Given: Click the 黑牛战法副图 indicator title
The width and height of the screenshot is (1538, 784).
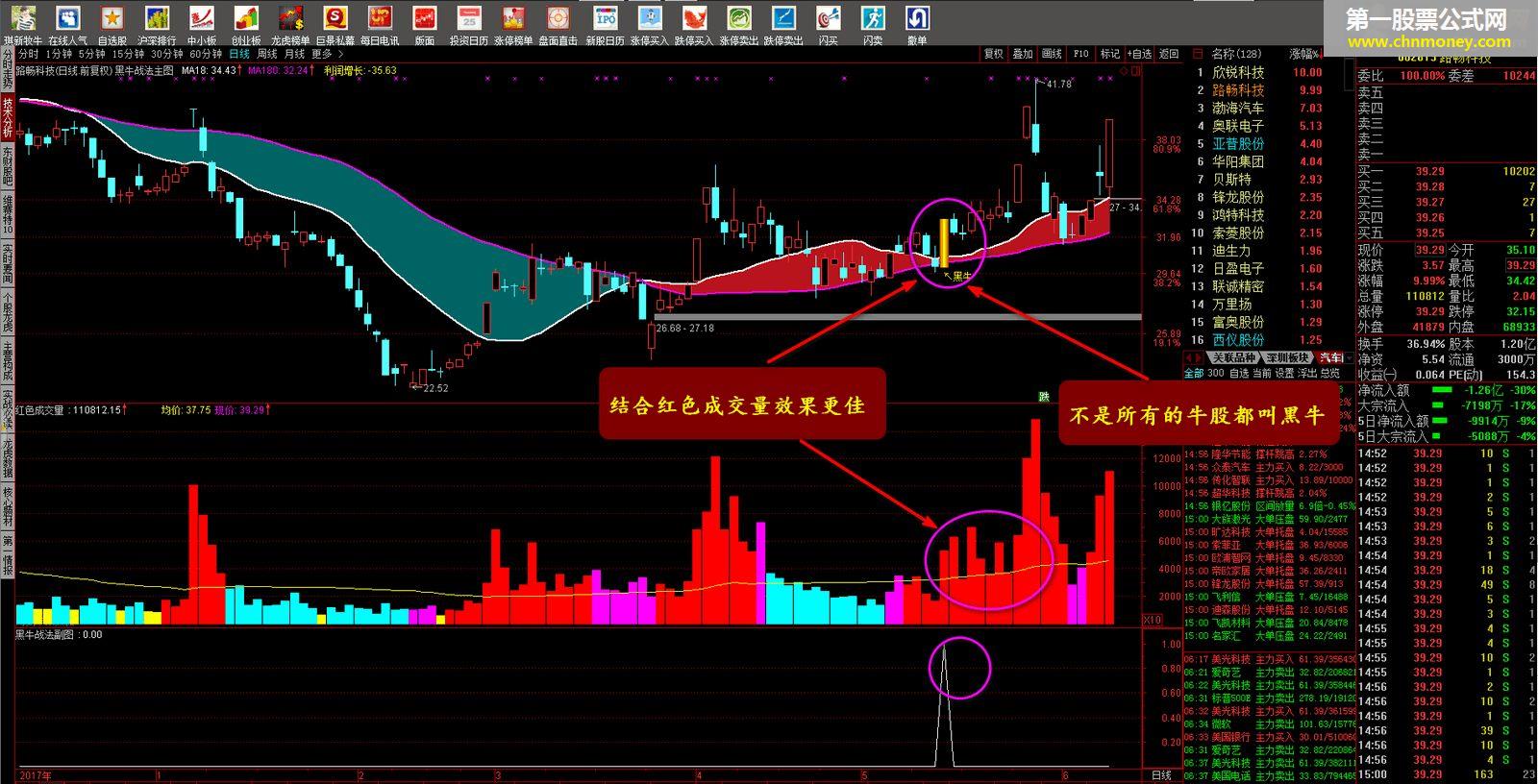Looking at the screenshot, I should (x=48, y=634).
